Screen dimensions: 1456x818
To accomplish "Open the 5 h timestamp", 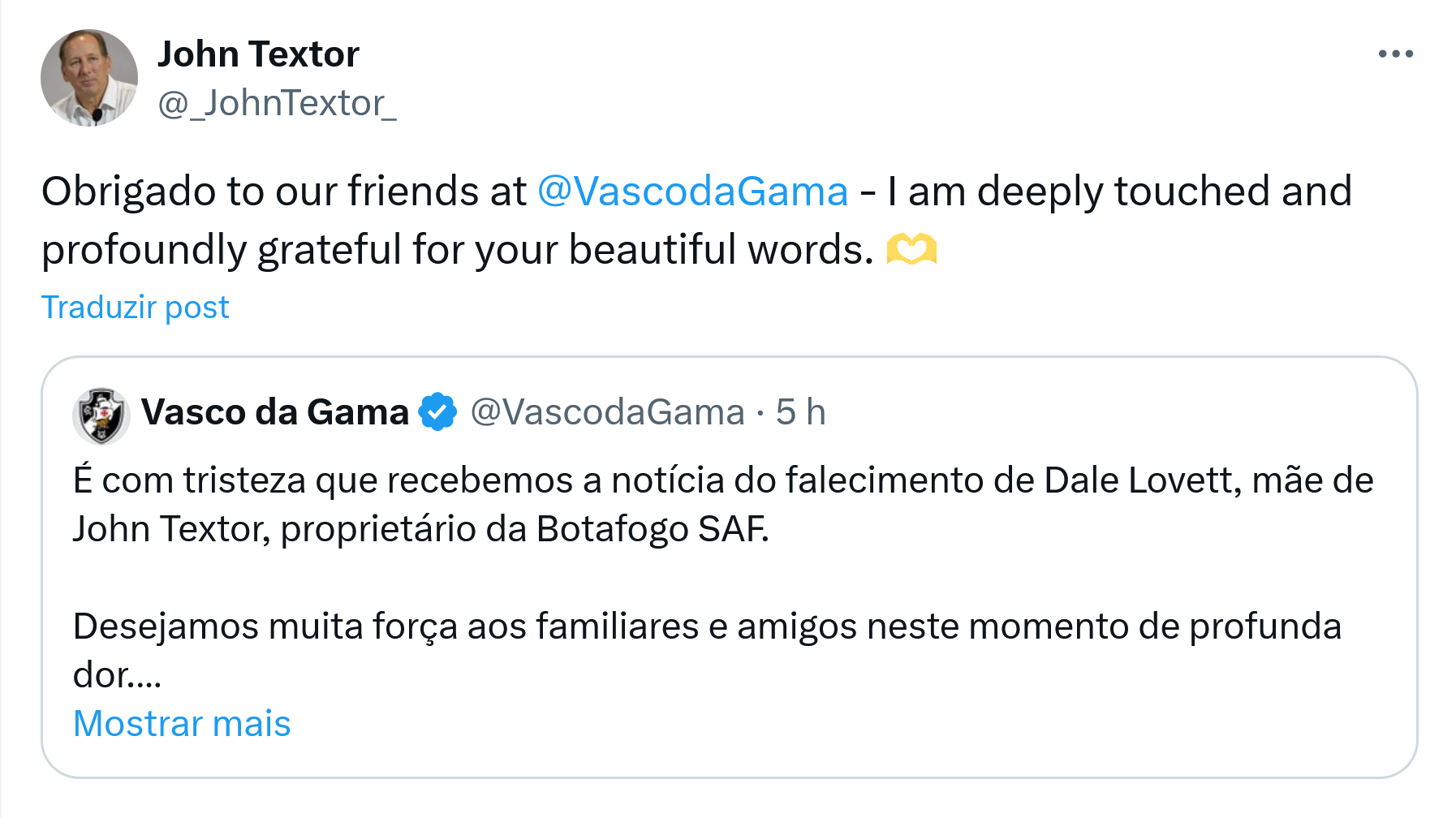I will pos(800,412).
